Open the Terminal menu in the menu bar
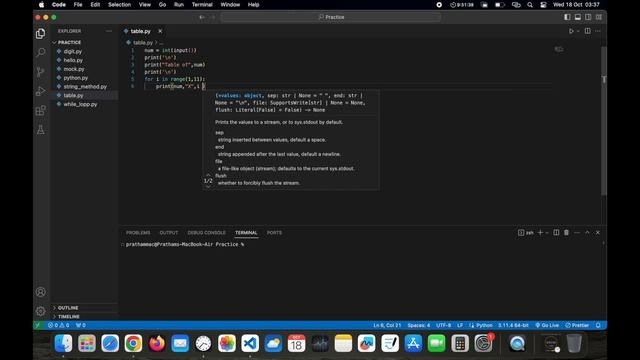Screen dimensions: 640x360 pos(202,4)
